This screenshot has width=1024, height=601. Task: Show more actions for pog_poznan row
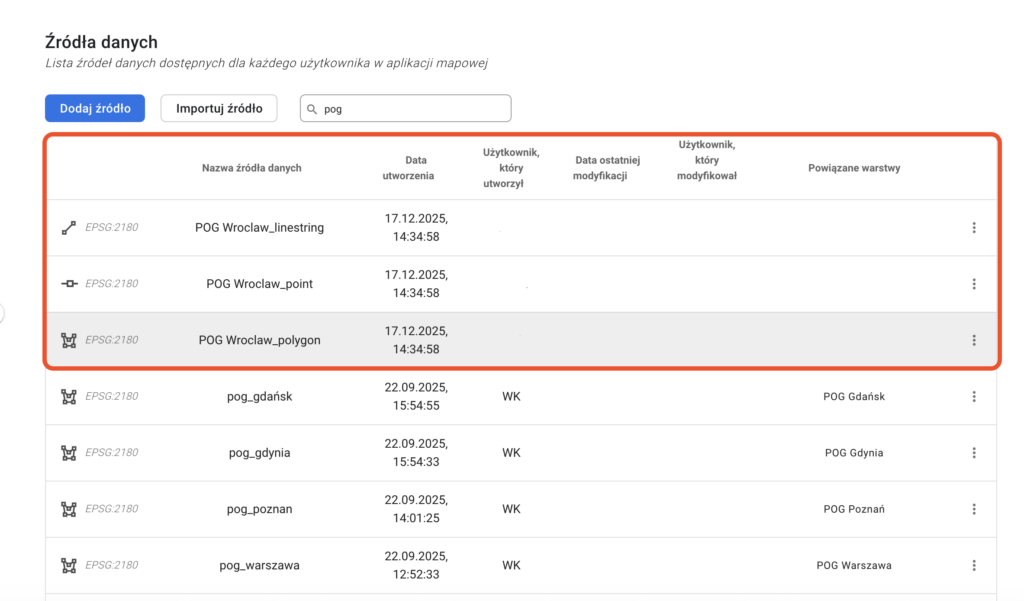(x=973, y=509)
